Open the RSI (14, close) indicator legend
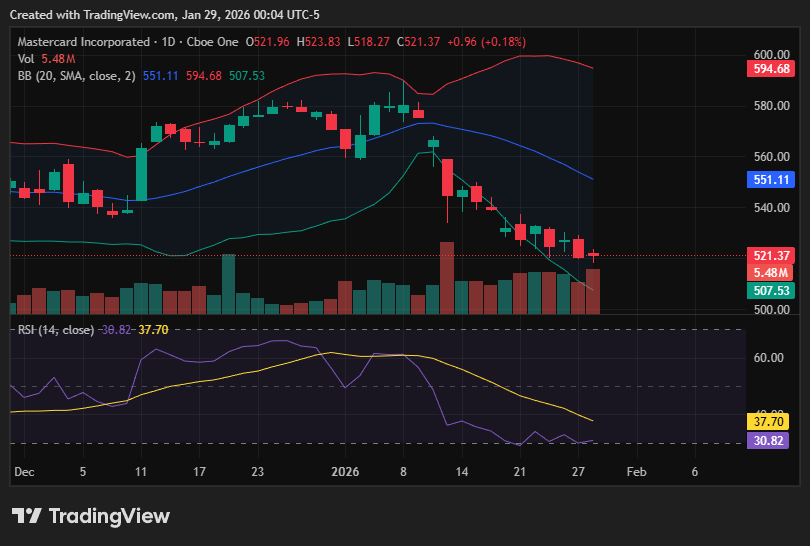Viewport: 810px width, 546px height. pos(56,330)
